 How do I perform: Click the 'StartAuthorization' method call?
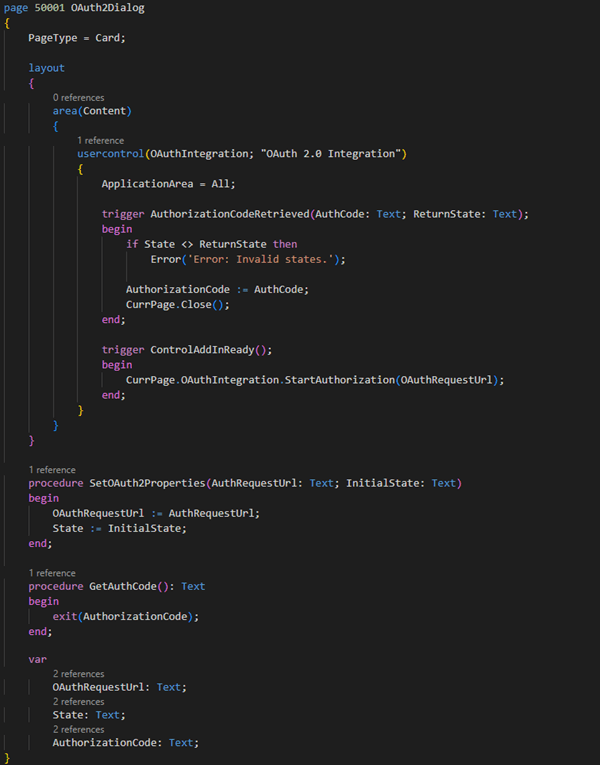pyautogui.click(x=340, y=380)
